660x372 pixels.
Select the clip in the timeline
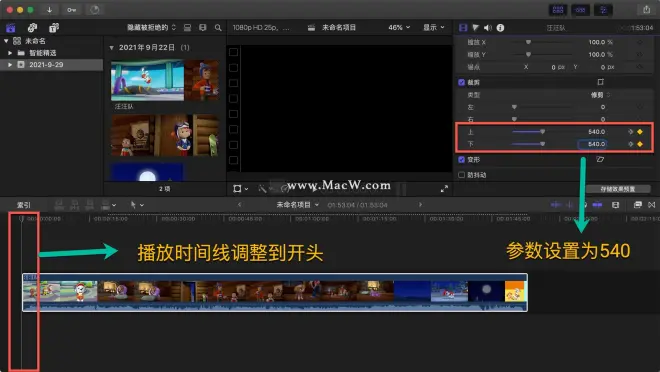click(x=275, y=292)
